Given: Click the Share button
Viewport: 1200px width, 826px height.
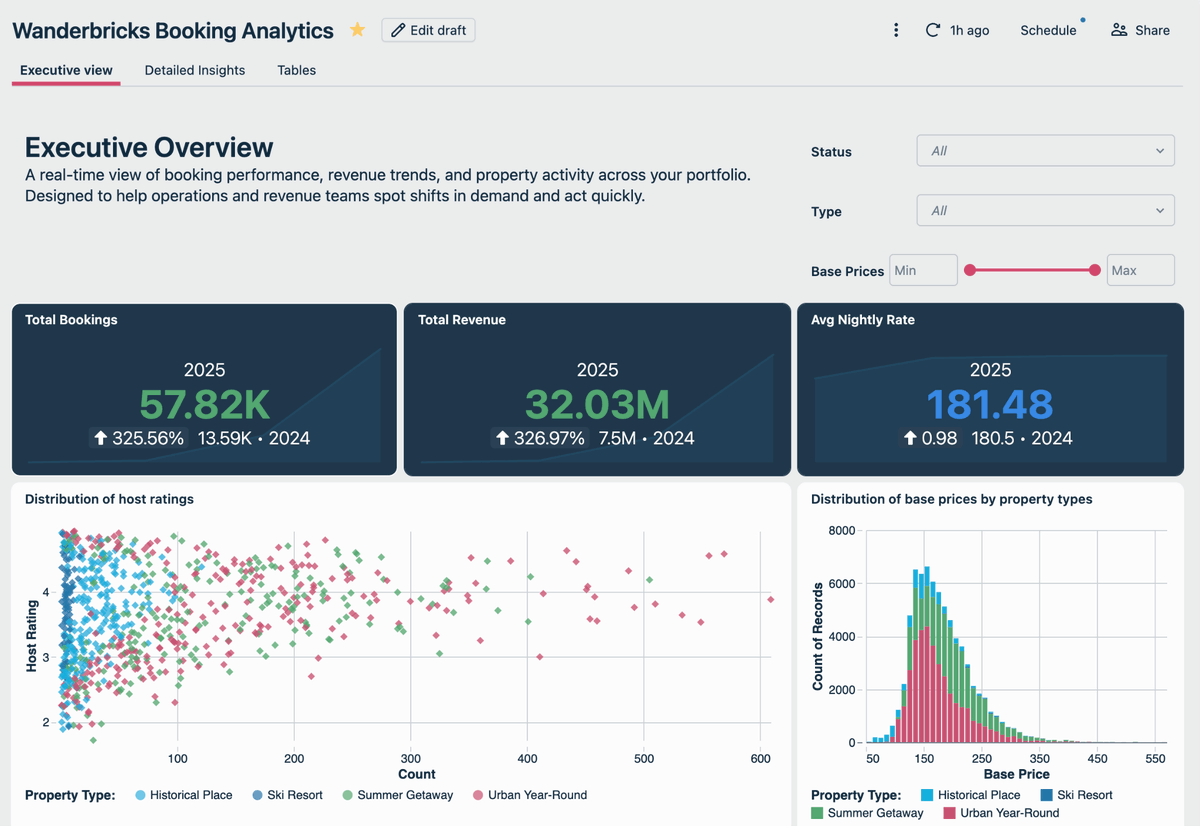Looking at the screenshot, I should click(1140, 30).
